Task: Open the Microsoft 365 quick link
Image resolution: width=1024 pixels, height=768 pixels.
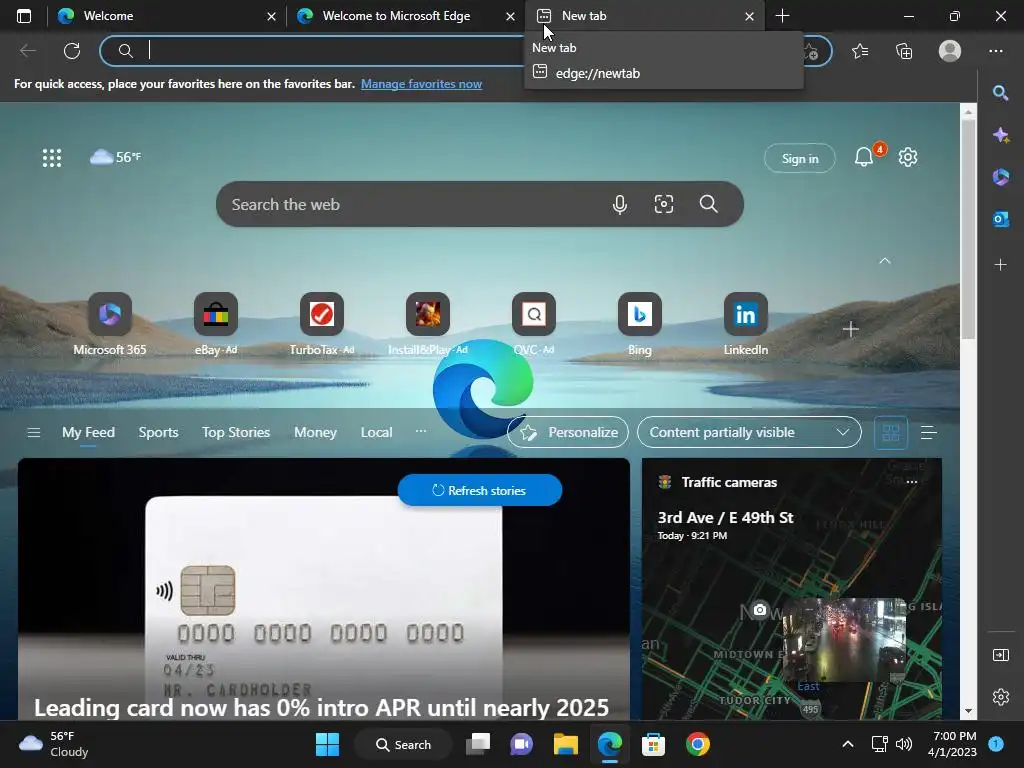Action: 110,325
